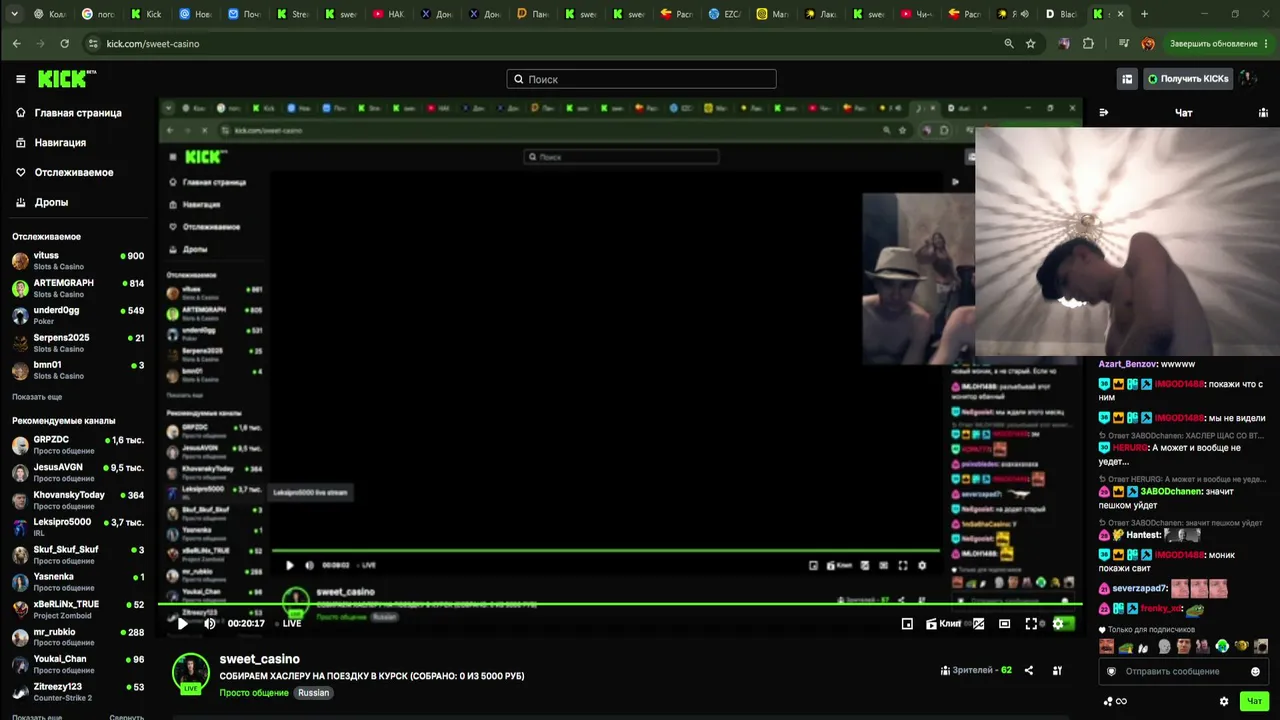Open the Kick user avatar menu
Viewport: 1280px width, 720px height.
click(1248, 79)
